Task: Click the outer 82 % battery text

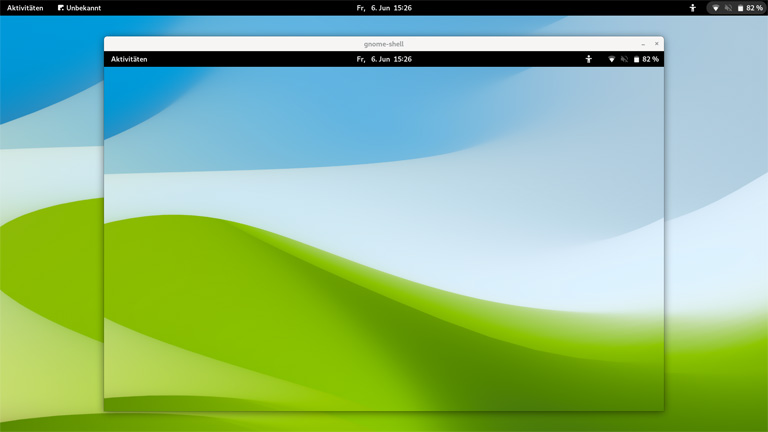Action: 754,8
